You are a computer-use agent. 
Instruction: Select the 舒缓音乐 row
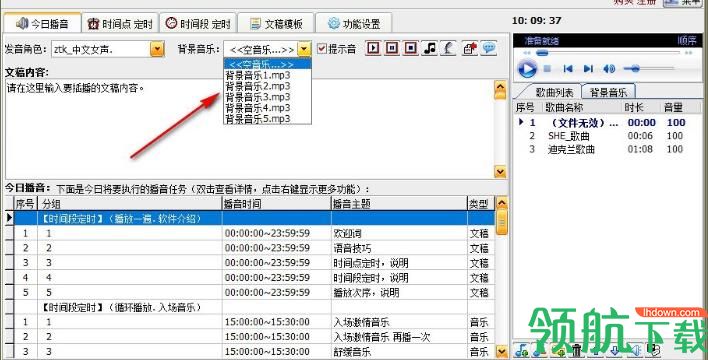pyautogui.click(x=255, y=351)
